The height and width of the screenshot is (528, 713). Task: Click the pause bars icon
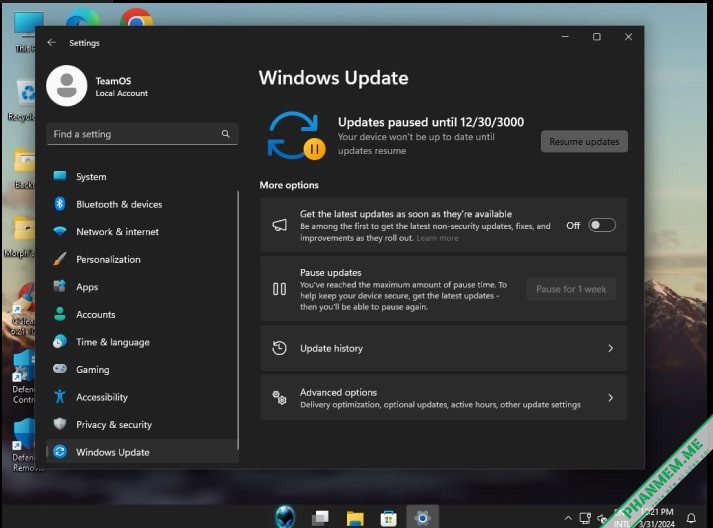(x=279, y=289)
